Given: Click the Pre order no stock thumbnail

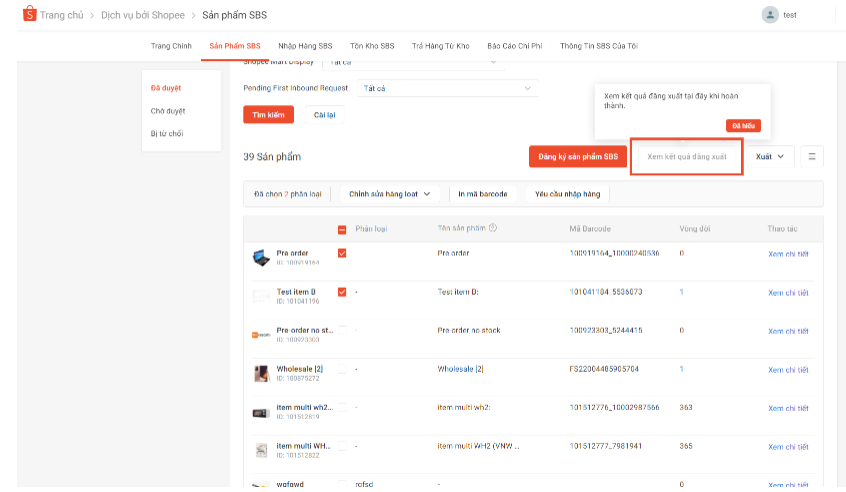Looking at the screenshot, I should click(261, 334).
